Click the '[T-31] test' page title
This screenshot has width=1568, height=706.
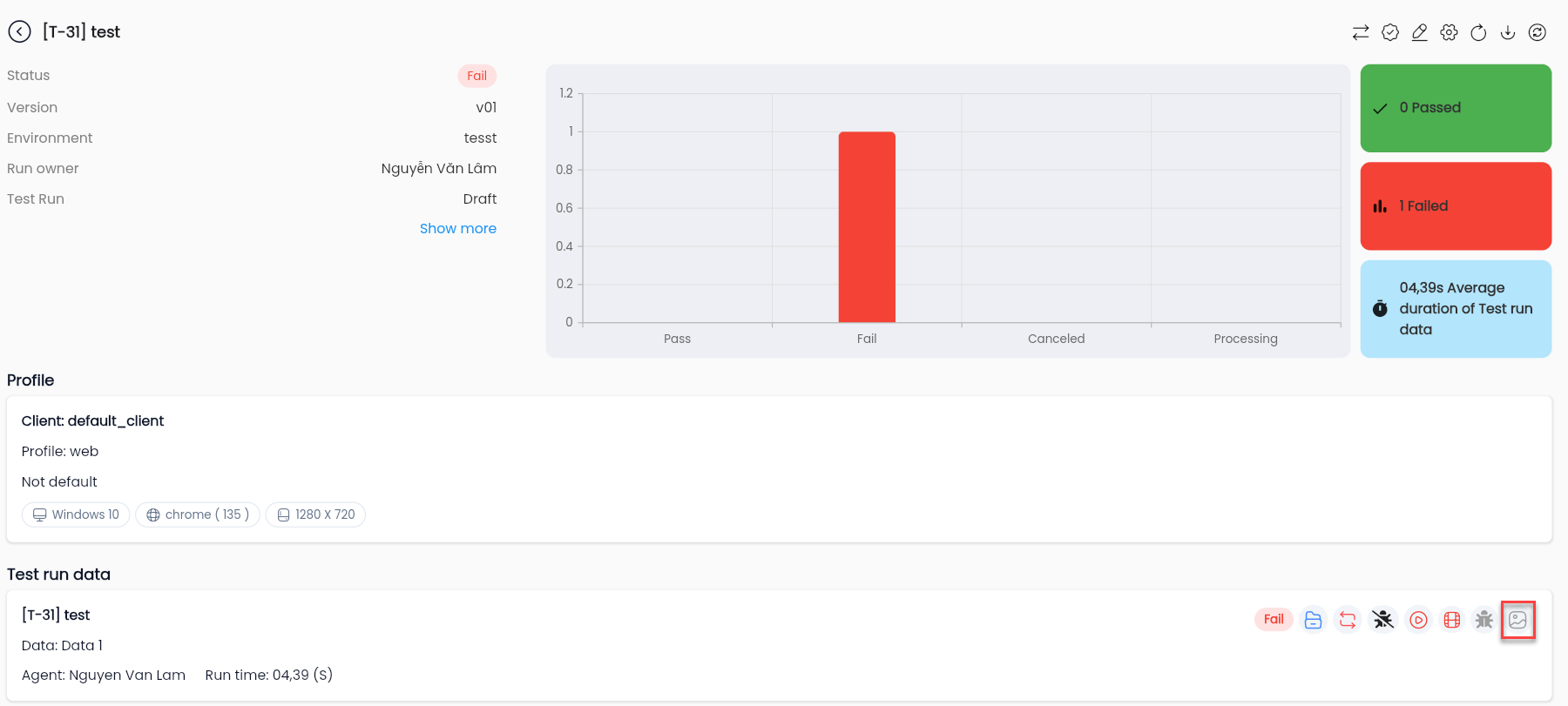(81, 32)
